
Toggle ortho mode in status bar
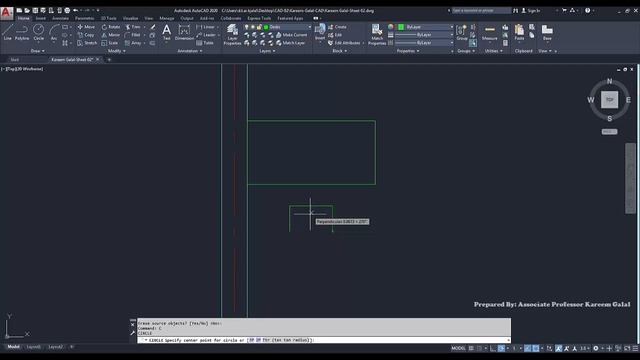pos(493,348)
